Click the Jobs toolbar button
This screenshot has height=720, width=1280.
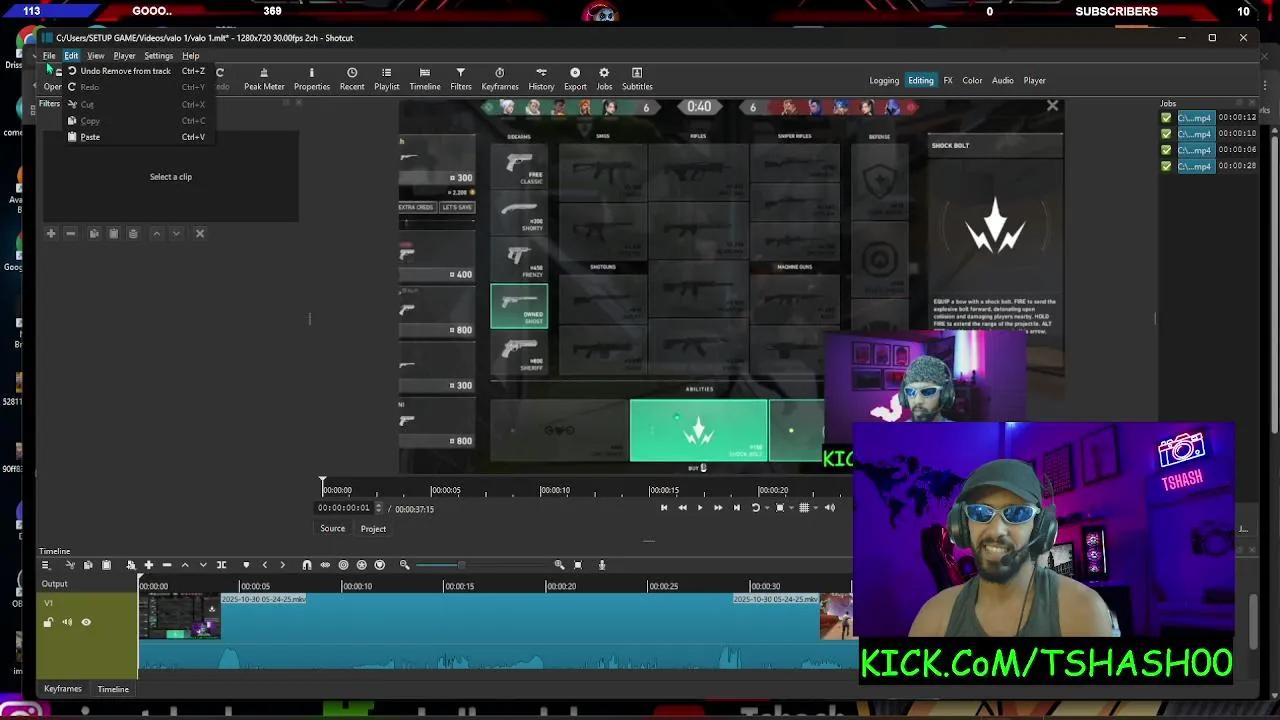coord(604,79)
